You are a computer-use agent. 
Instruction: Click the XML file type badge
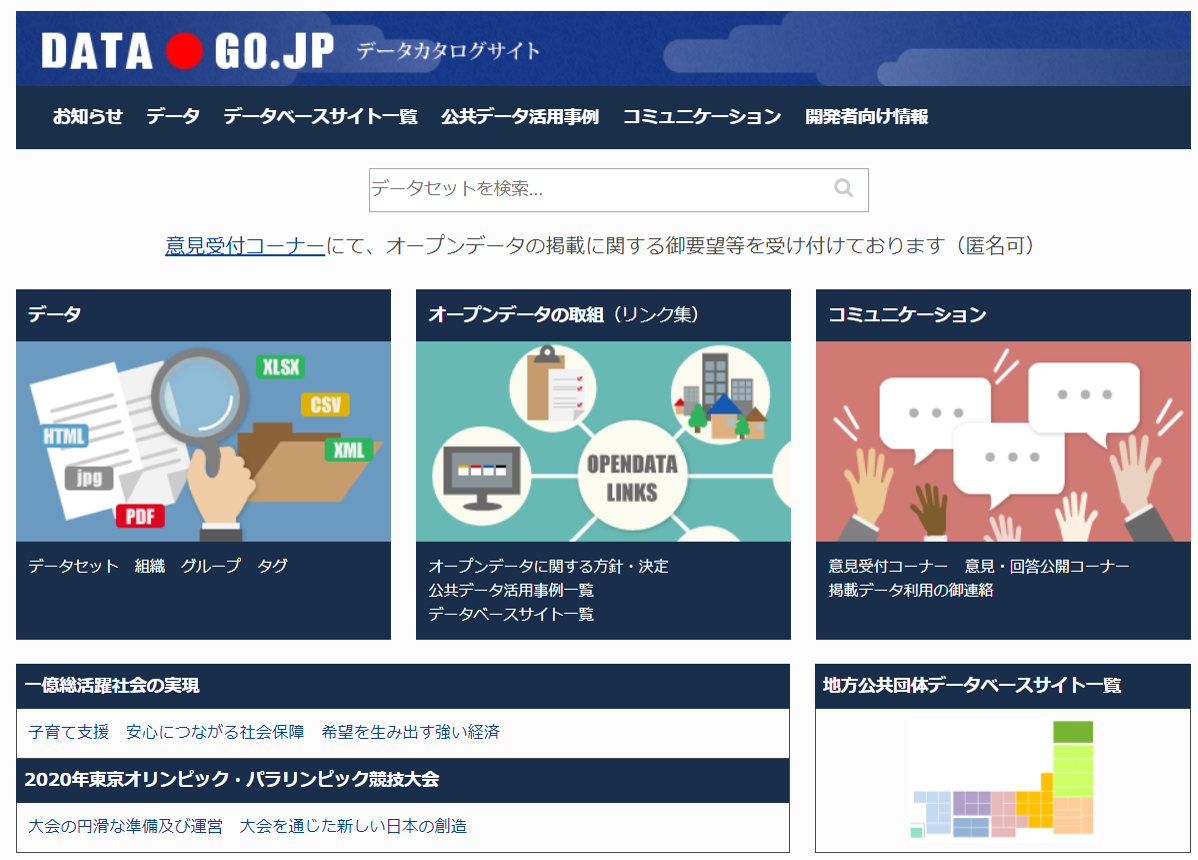tap(348, 450)
